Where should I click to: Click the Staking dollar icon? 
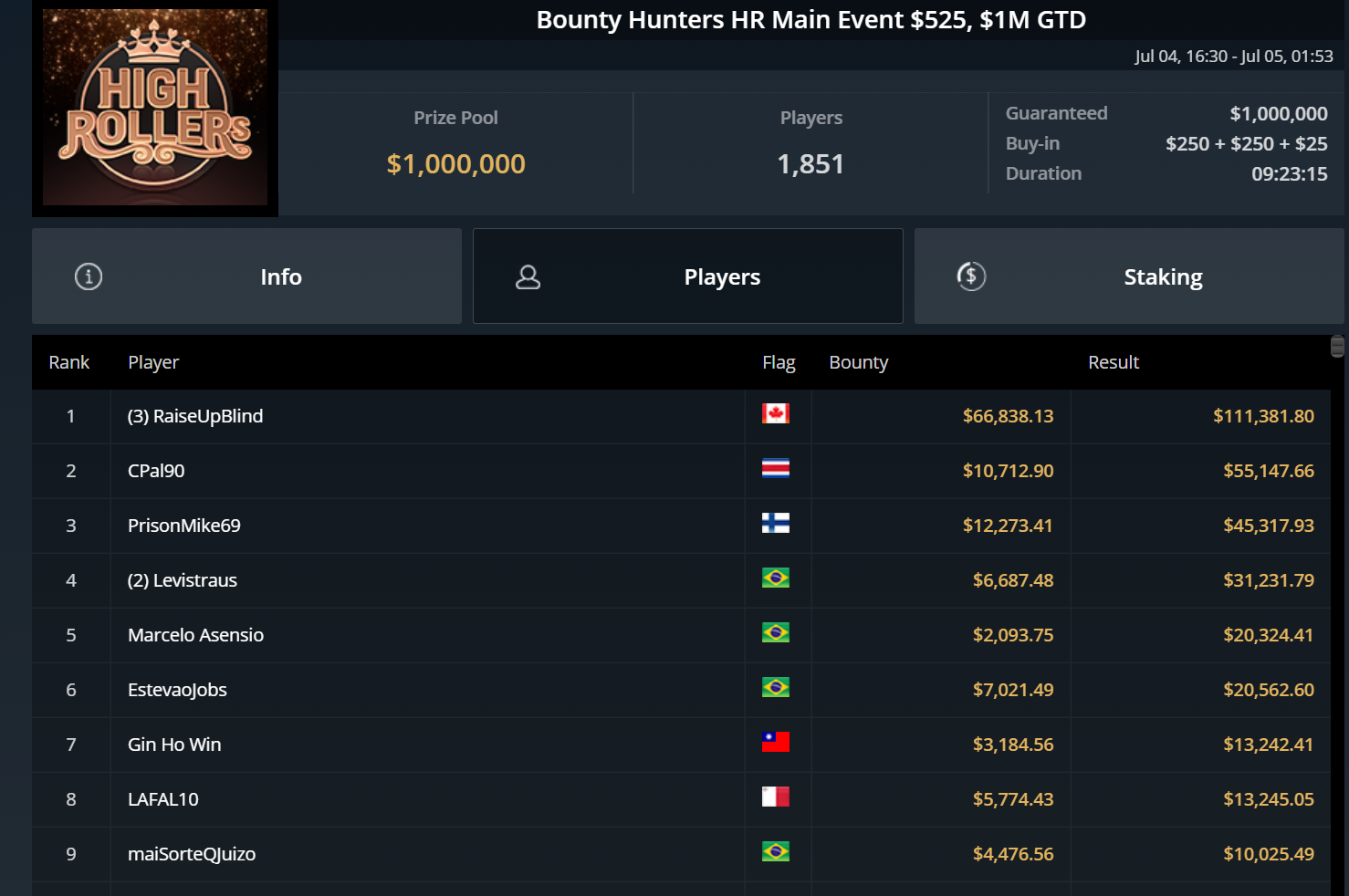click(x=971, y=276)
